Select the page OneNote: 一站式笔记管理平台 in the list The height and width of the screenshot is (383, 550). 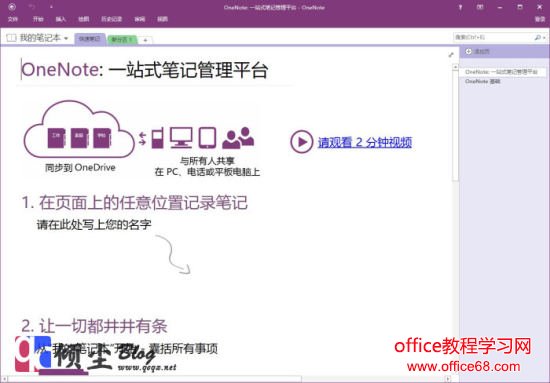[503, 72]
